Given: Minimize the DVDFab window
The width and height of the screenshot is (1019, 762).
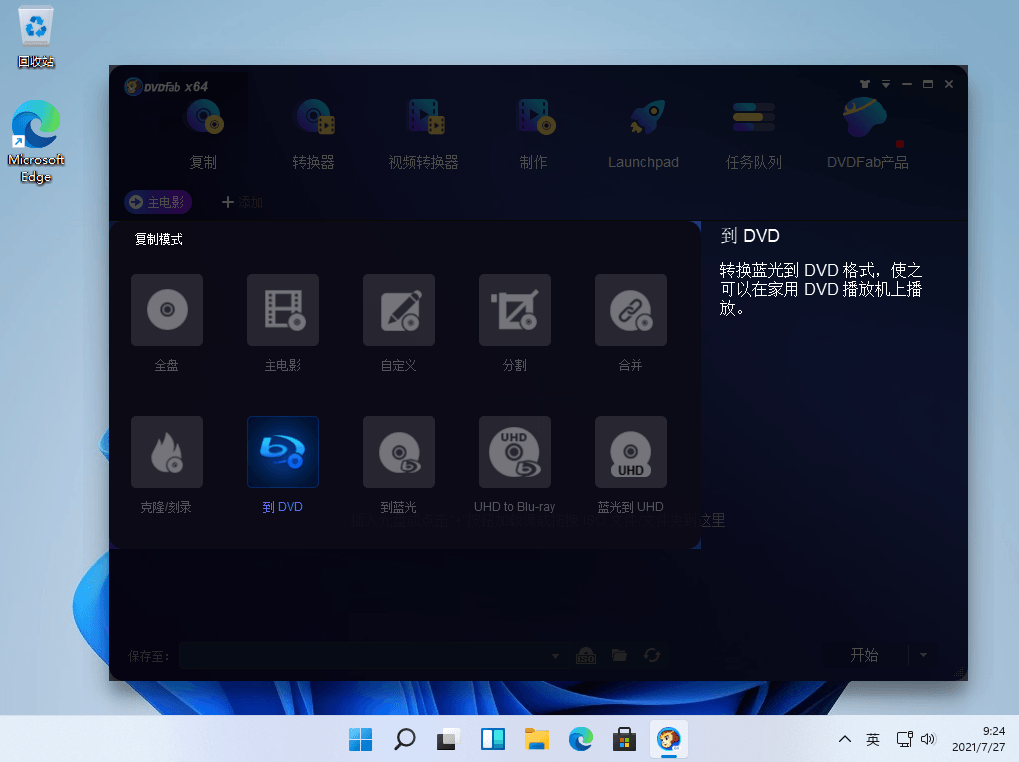Looking at the screenshot, I should [907, 84].
